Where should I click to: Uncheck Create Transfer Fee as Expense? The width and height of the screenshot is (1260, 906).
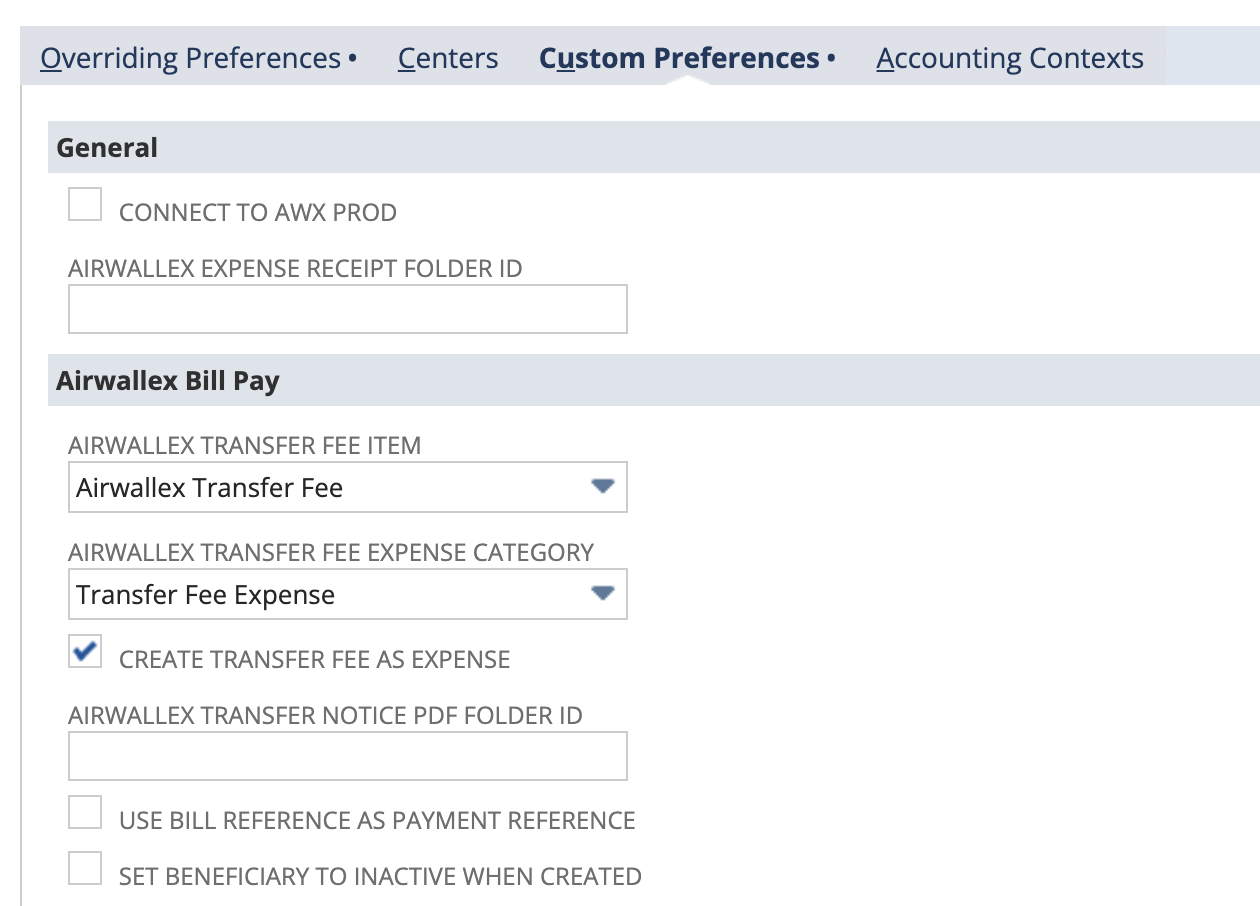(85, 652)
